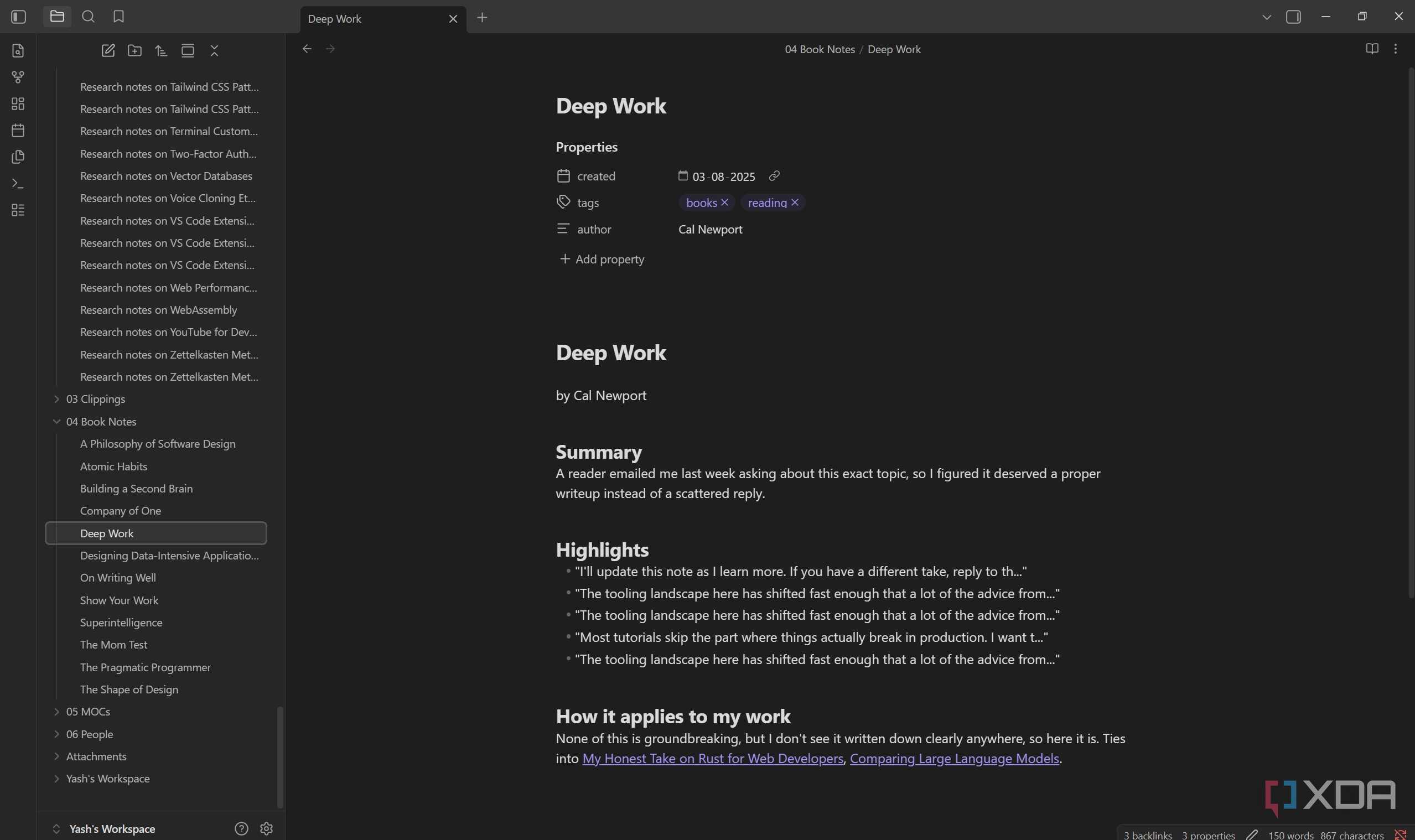Open more options menu for note
This screenshot has height=840, width=1415.
tap(1396, 49)
